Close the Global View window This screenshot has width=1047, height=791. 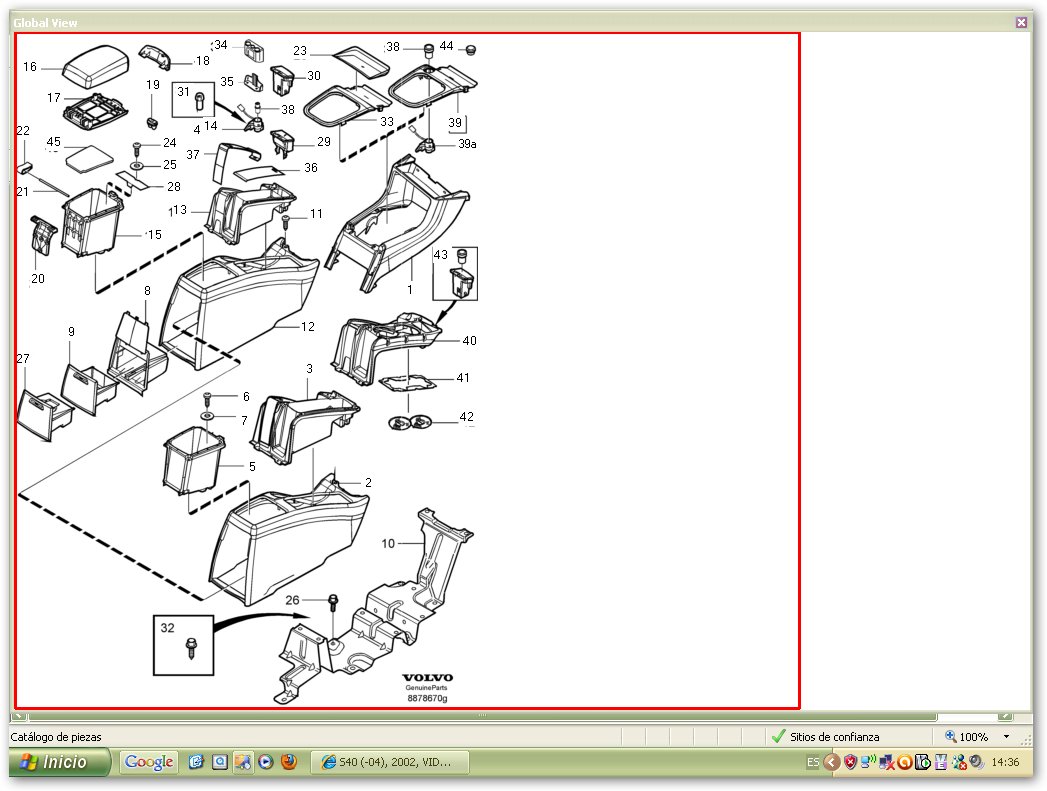(x=1021, y=22)
